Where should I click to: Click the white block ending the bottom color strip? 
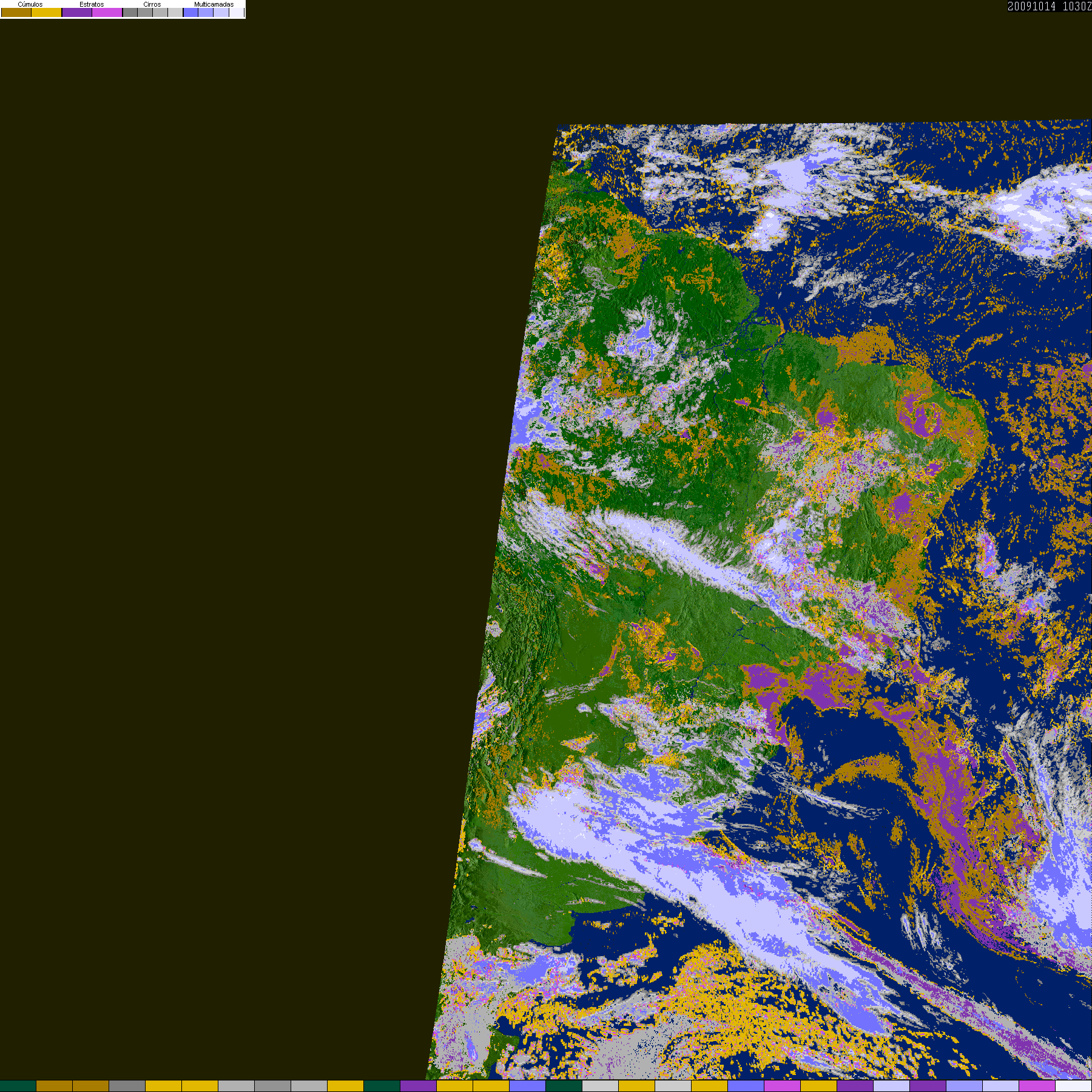[1074, 1086]
